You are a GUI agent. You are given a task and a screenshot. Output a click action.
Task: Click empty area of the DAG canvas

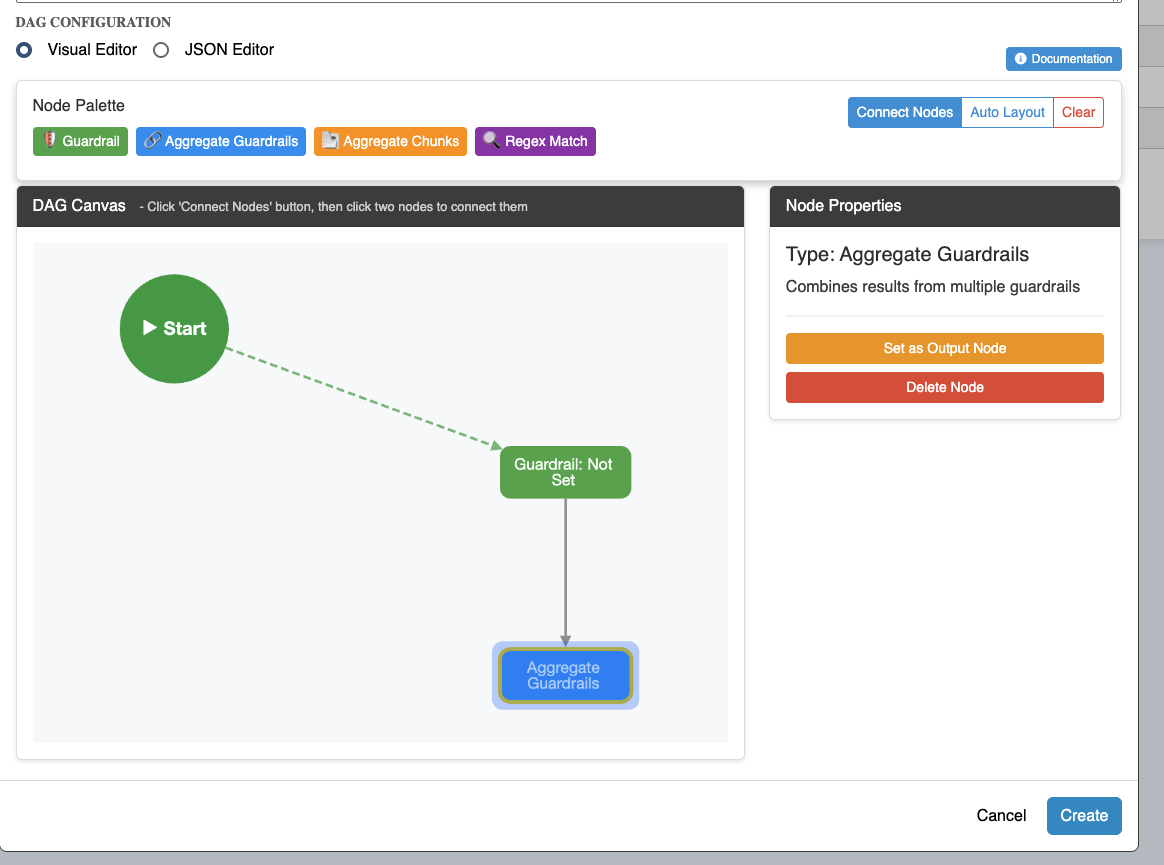tap(250, 600)
